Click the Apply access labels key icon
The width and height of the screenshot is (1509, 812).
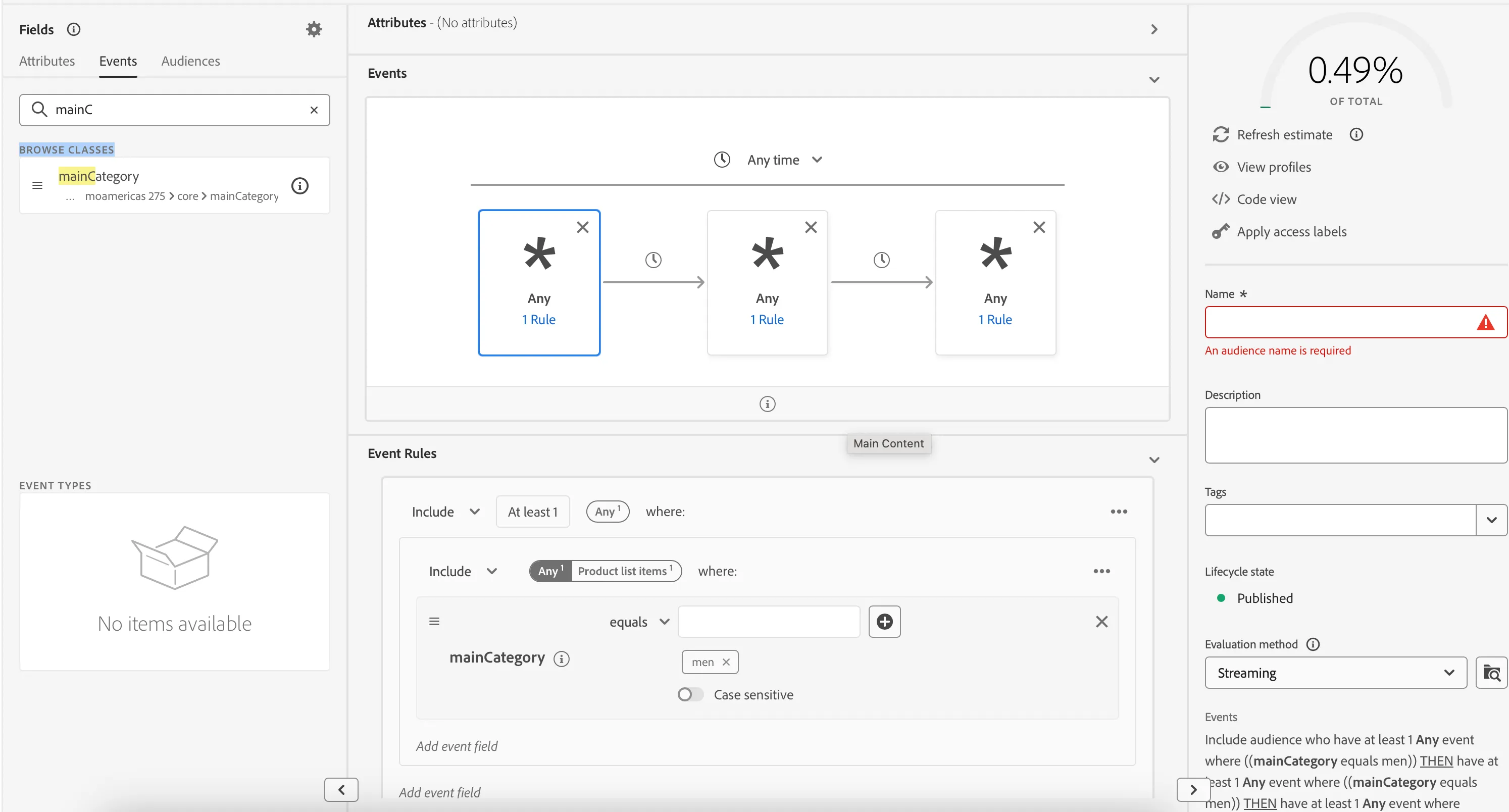coord(1221,231)
